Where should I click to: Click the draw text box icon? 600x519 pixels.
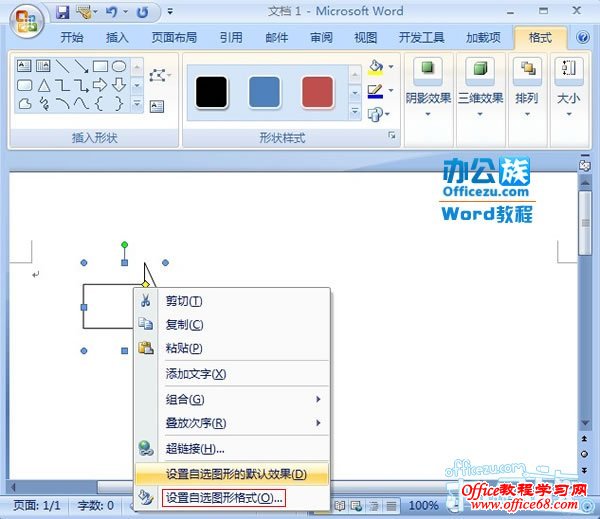pos(157,106)
